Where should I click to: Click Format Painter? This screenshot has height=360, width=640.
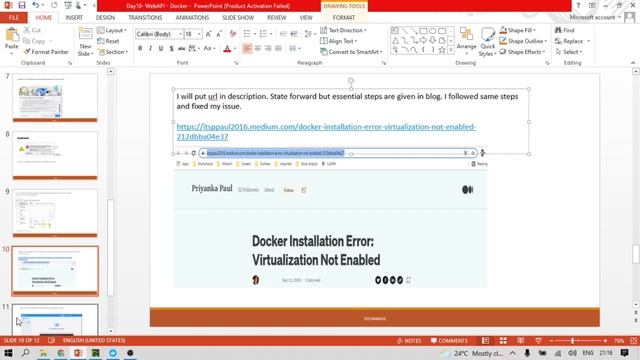[46, 52]
